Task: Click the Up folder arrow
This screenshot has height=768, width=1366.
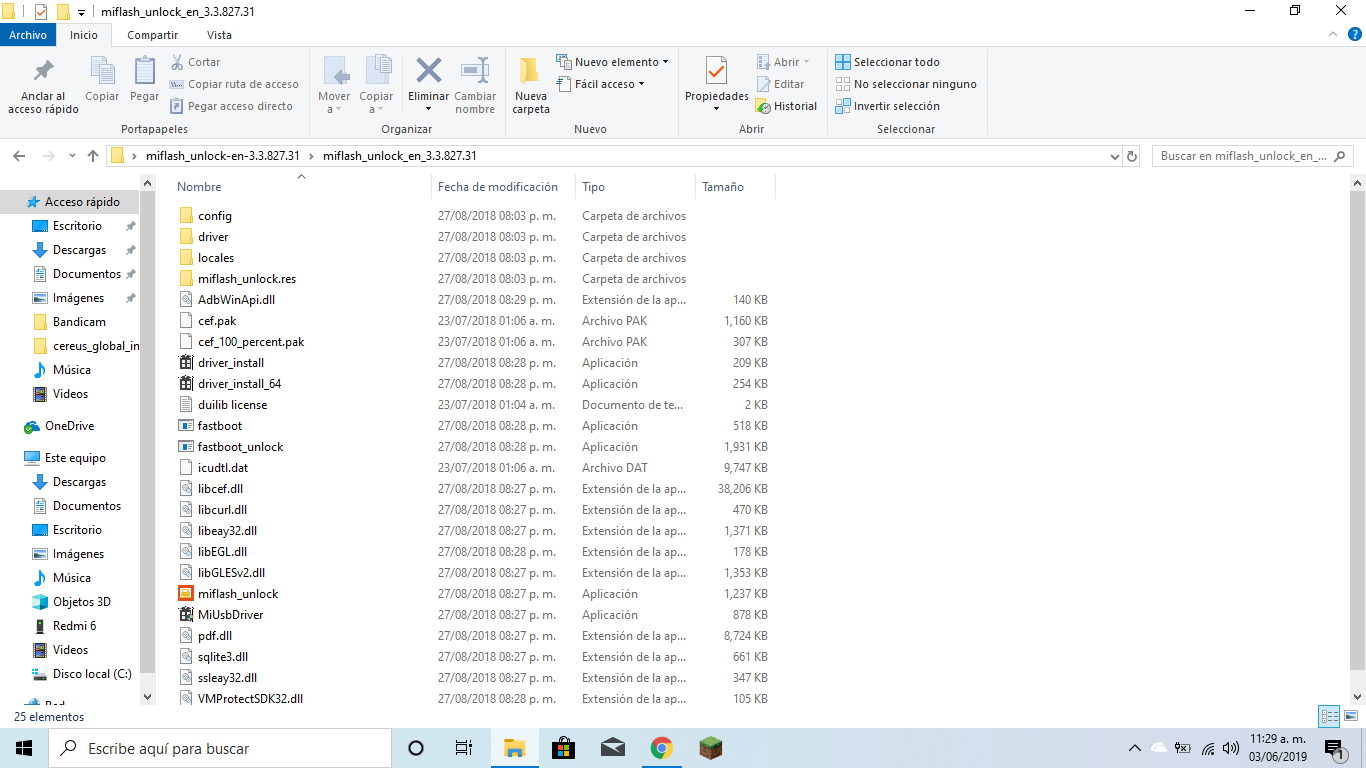Action: tap(93, 156)
